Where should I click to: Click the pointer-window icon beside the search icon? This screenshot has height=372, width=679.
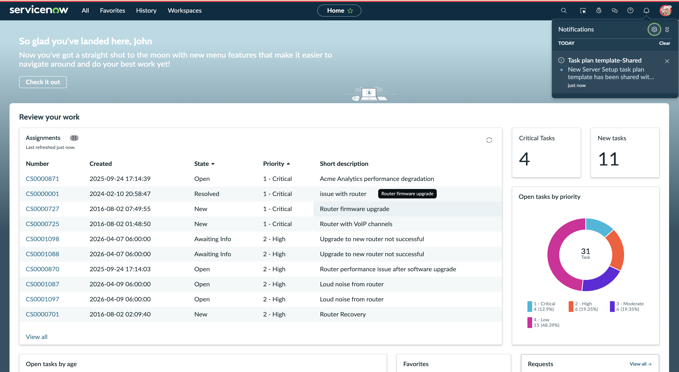(x=583, y=10)
